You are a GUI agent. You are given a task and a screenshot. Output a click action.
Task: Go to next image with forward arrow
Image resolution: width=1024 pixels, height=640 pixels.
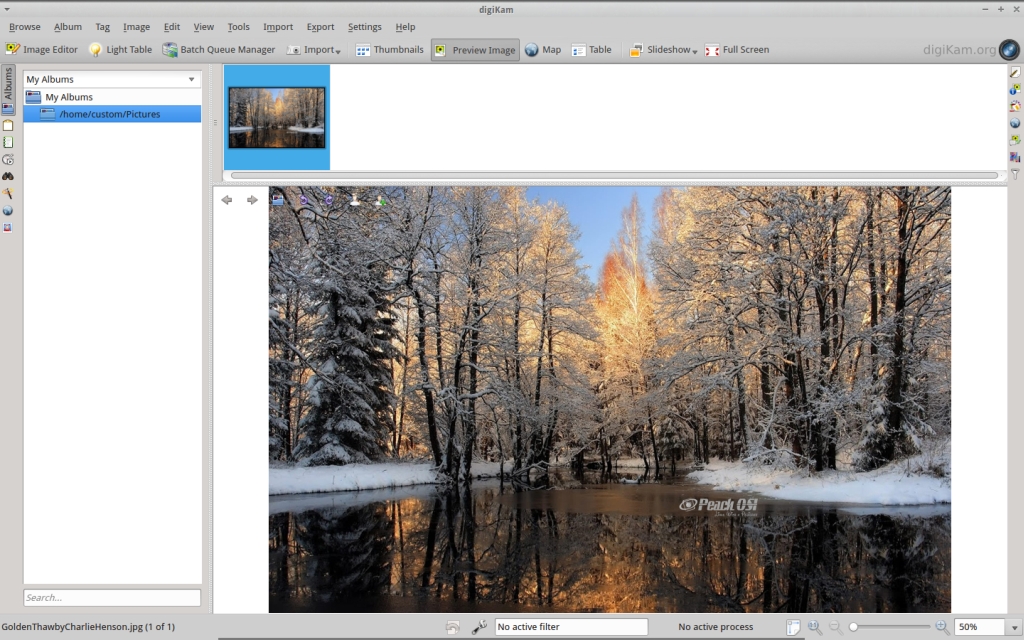[252, 200]
